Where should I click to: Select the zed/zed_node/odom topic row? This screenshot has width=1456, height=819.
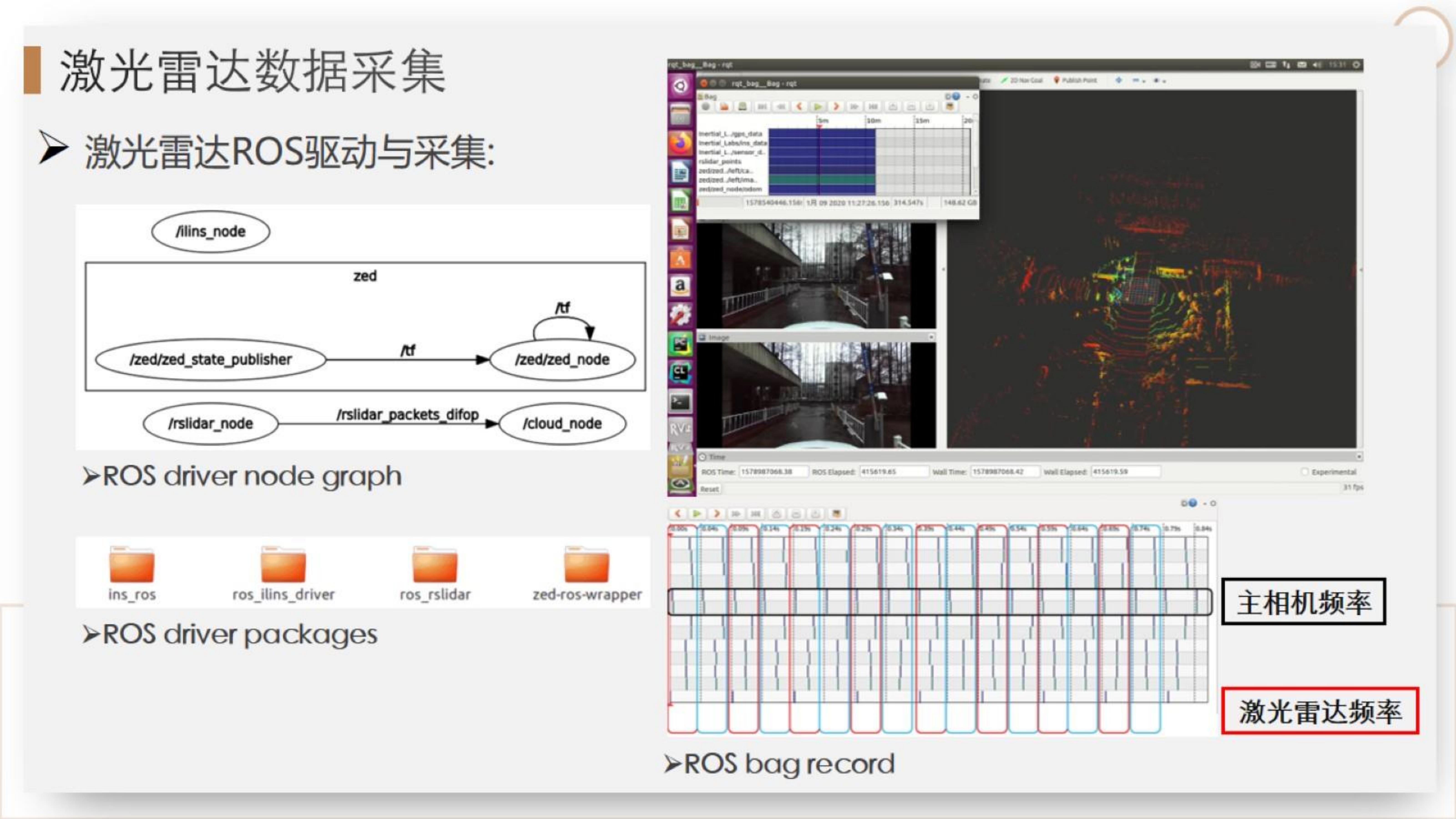[x=730, y=189]
